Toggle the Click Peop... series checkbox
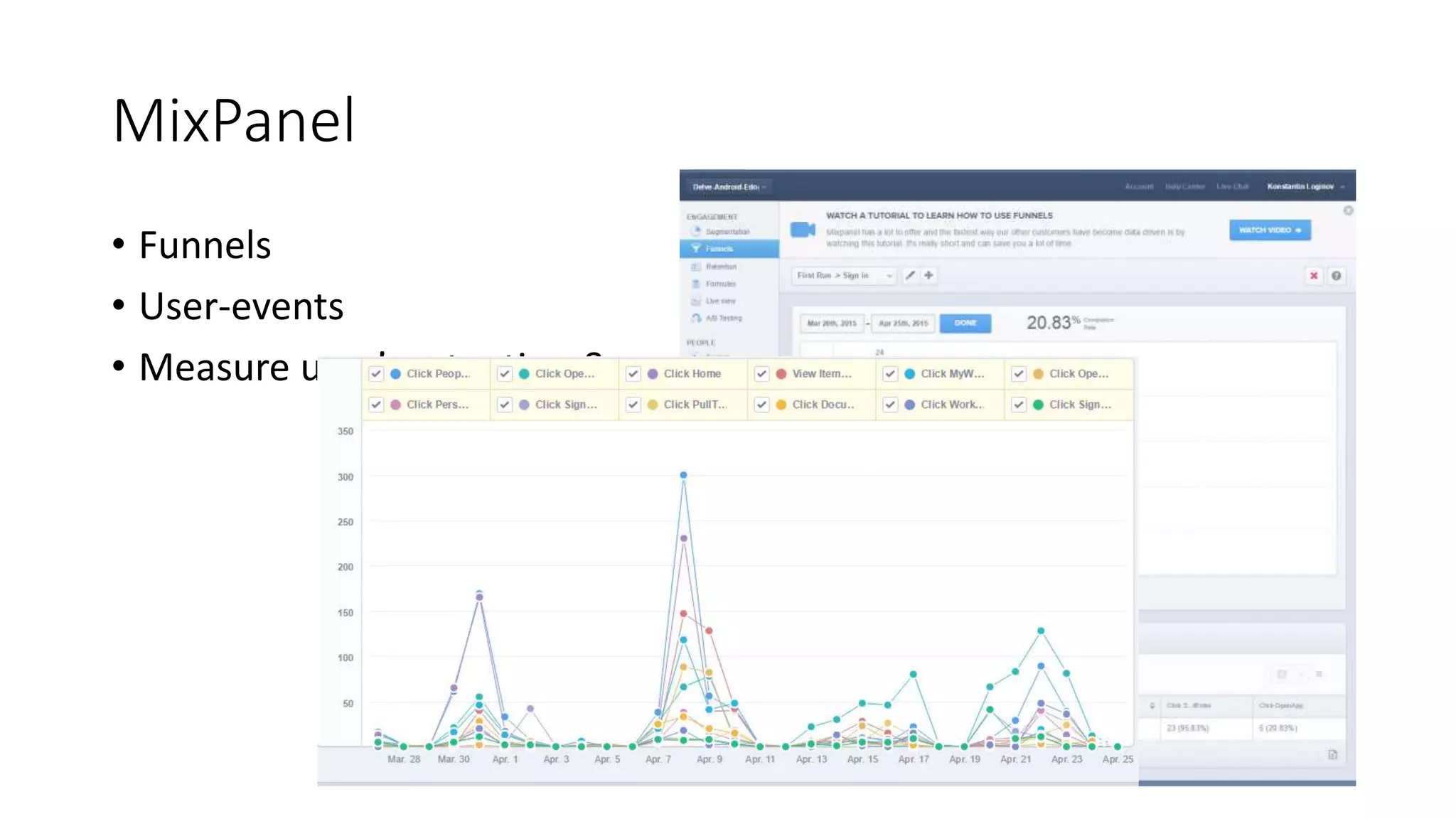This screenshot has width=1456, height=819. click(x=376, y=374)
